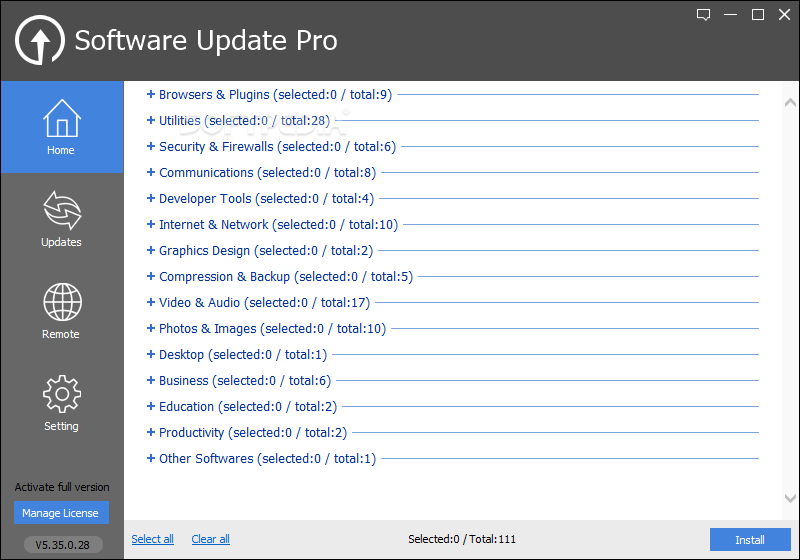800x560 pixels.
Task: Click the Install button
Action: [750, 540]
